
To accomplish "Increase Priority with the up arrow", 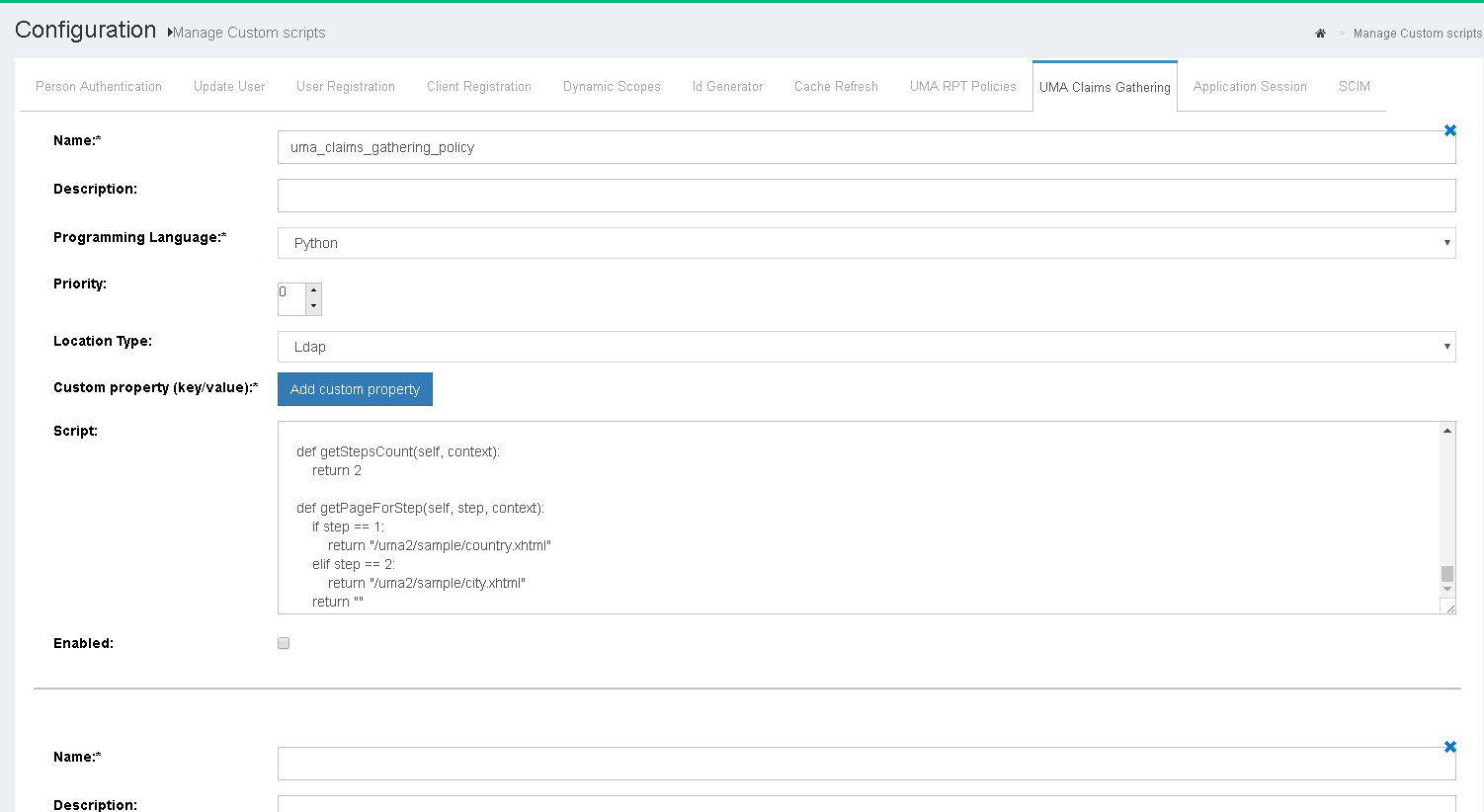I will 313,291.
